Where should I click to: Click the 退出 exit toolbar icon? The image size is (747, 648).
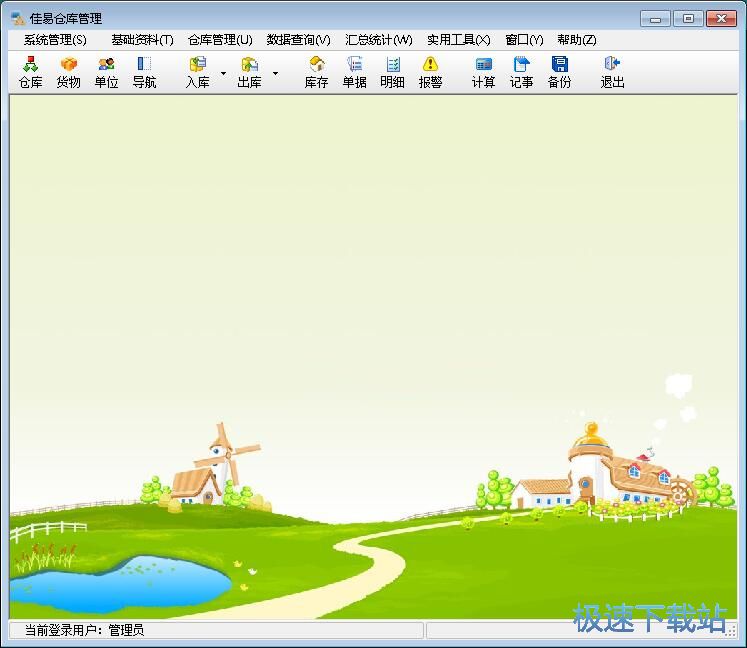(612, 72)
